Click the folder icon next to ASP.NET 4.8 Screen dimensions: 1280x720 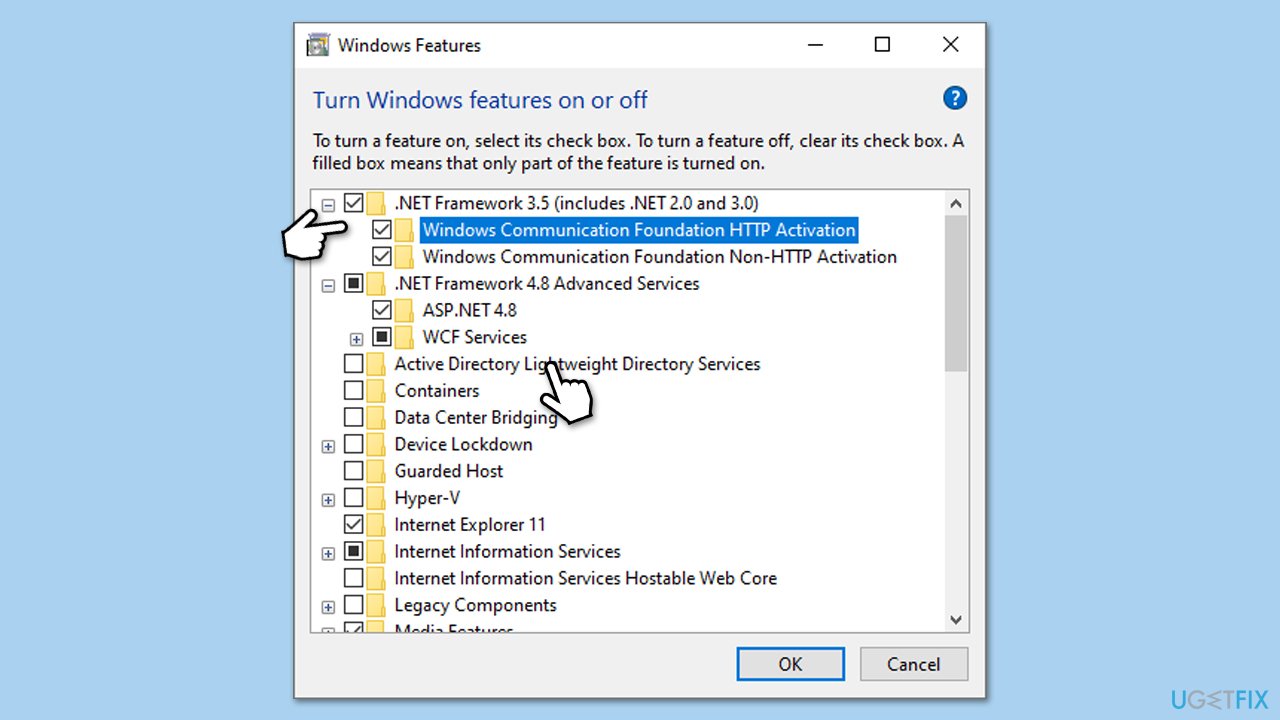coord(404,310)
